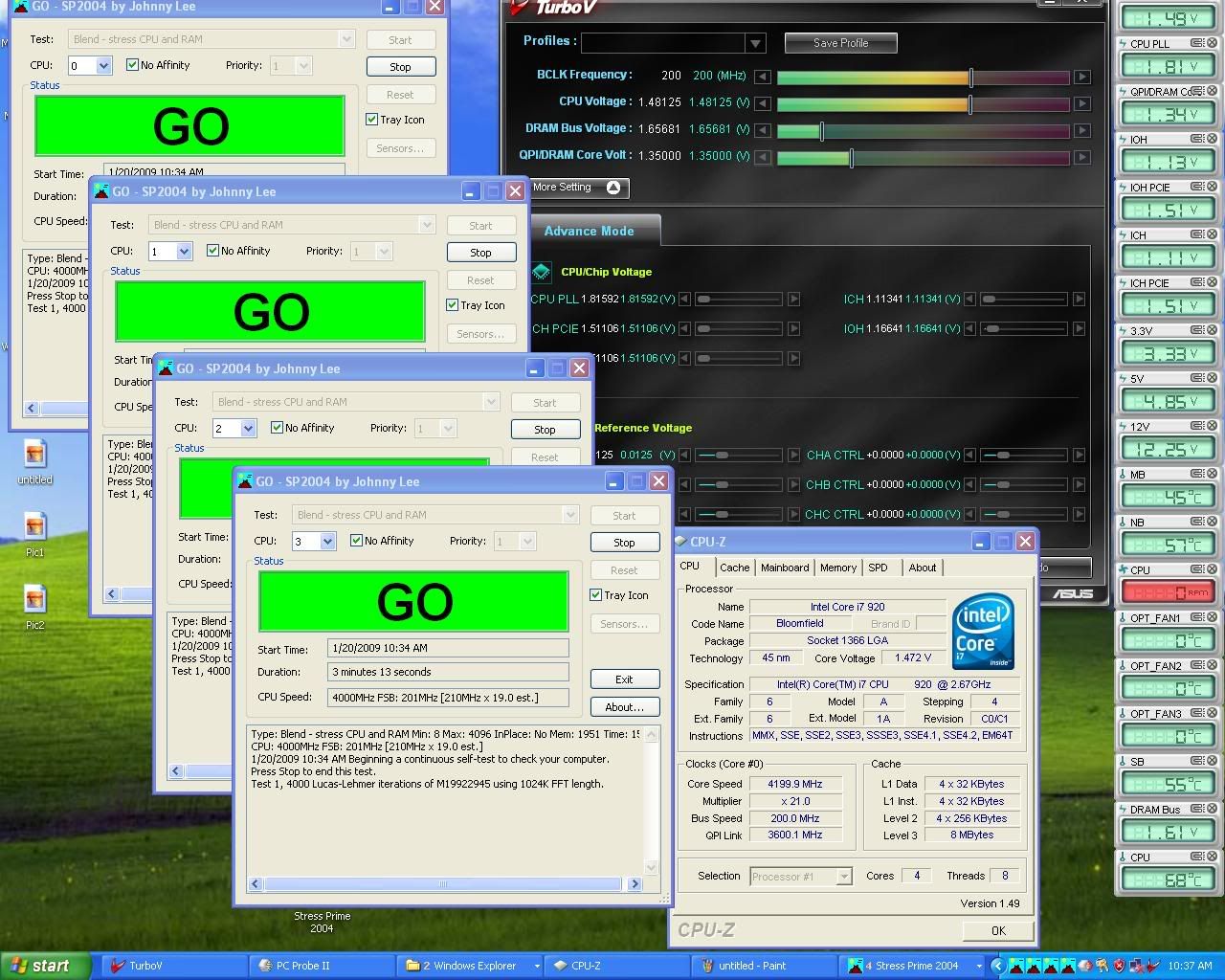The width and height of the screenshot is (1225, 980).
Task: Open Priority dropdown in CPU 3 stress window
Action: [x=526, y=542]
